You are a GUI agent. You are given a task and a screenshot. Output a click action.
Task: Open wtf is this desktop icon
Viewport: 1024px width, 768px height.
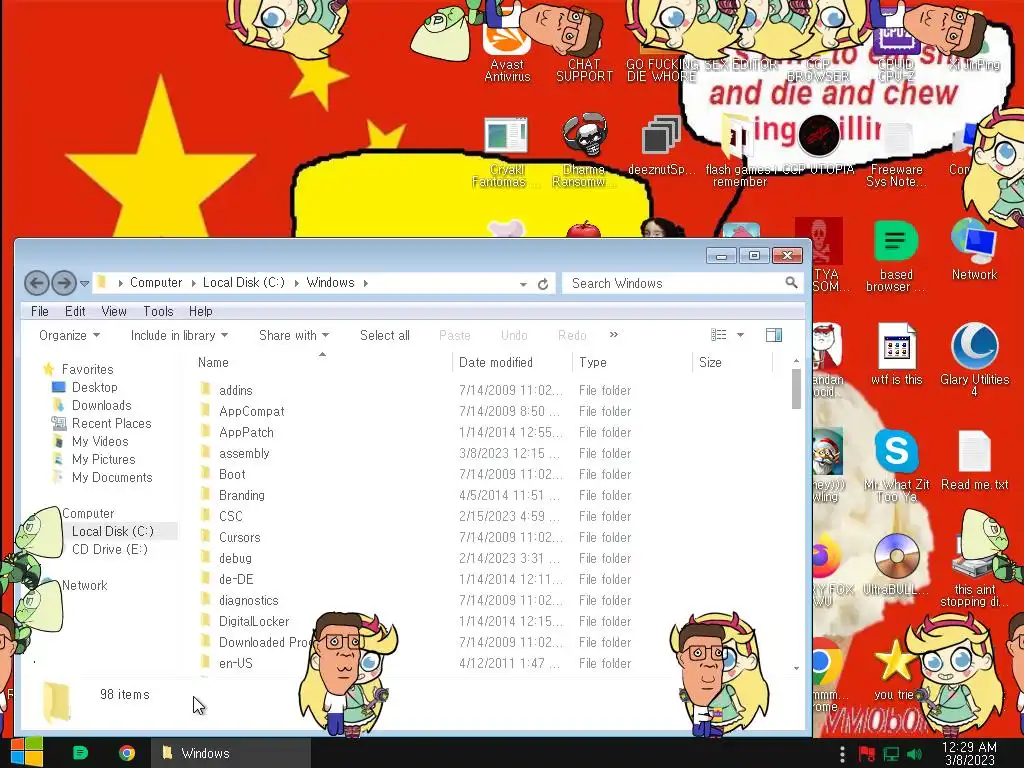pyautogui.click(x=896, y=355)
